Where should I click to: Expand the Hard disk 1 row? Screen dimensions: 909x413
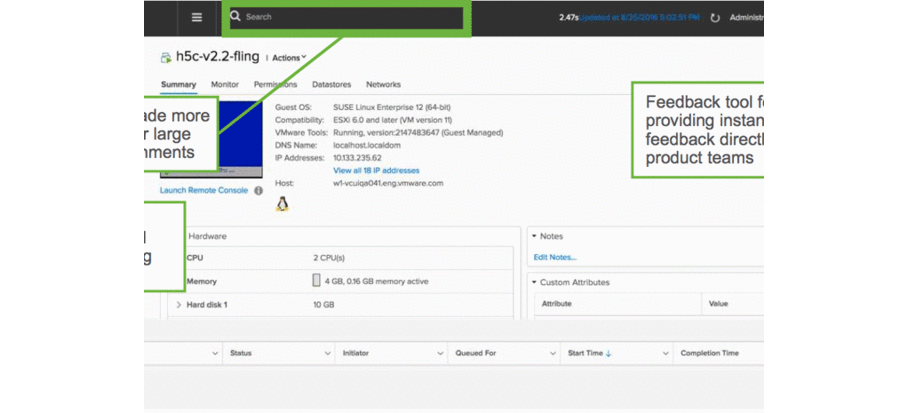click(179, 304)
